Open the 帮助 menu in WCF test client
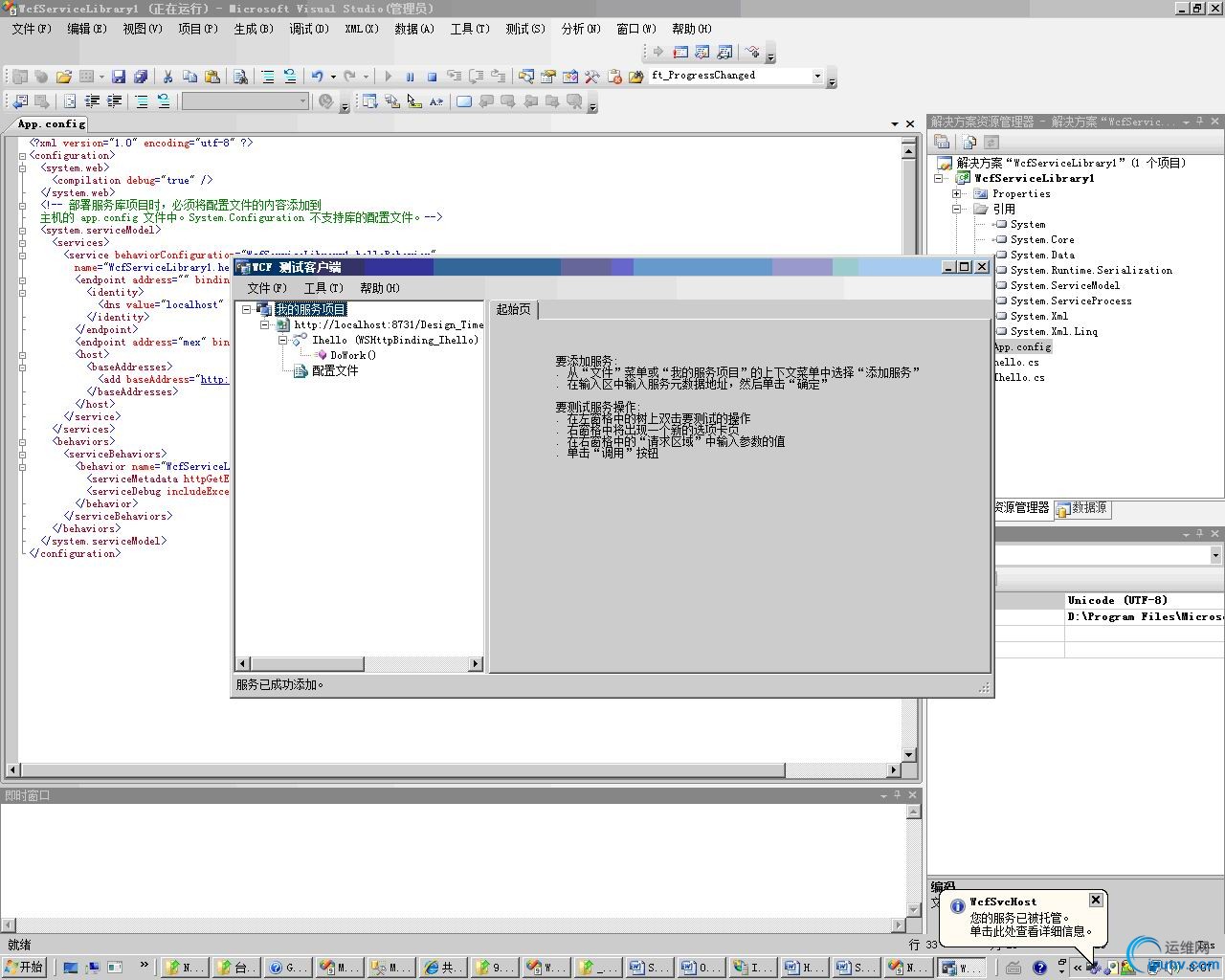Viewport: 1225px width, 980px height. tap(380, 288)
